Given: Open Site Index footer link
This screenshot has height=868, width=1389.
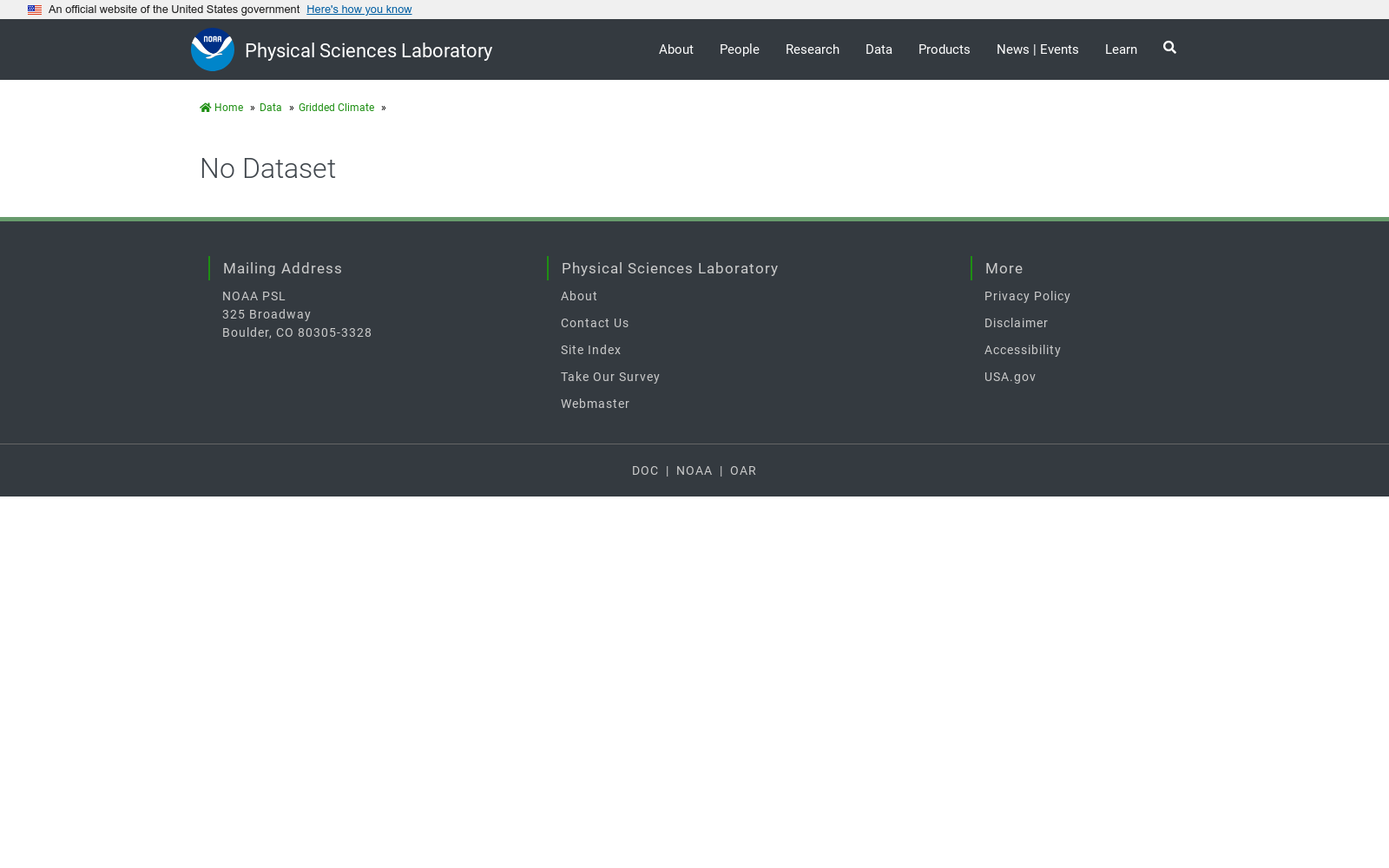Looking at the screenshot, I should pos(591,350).
